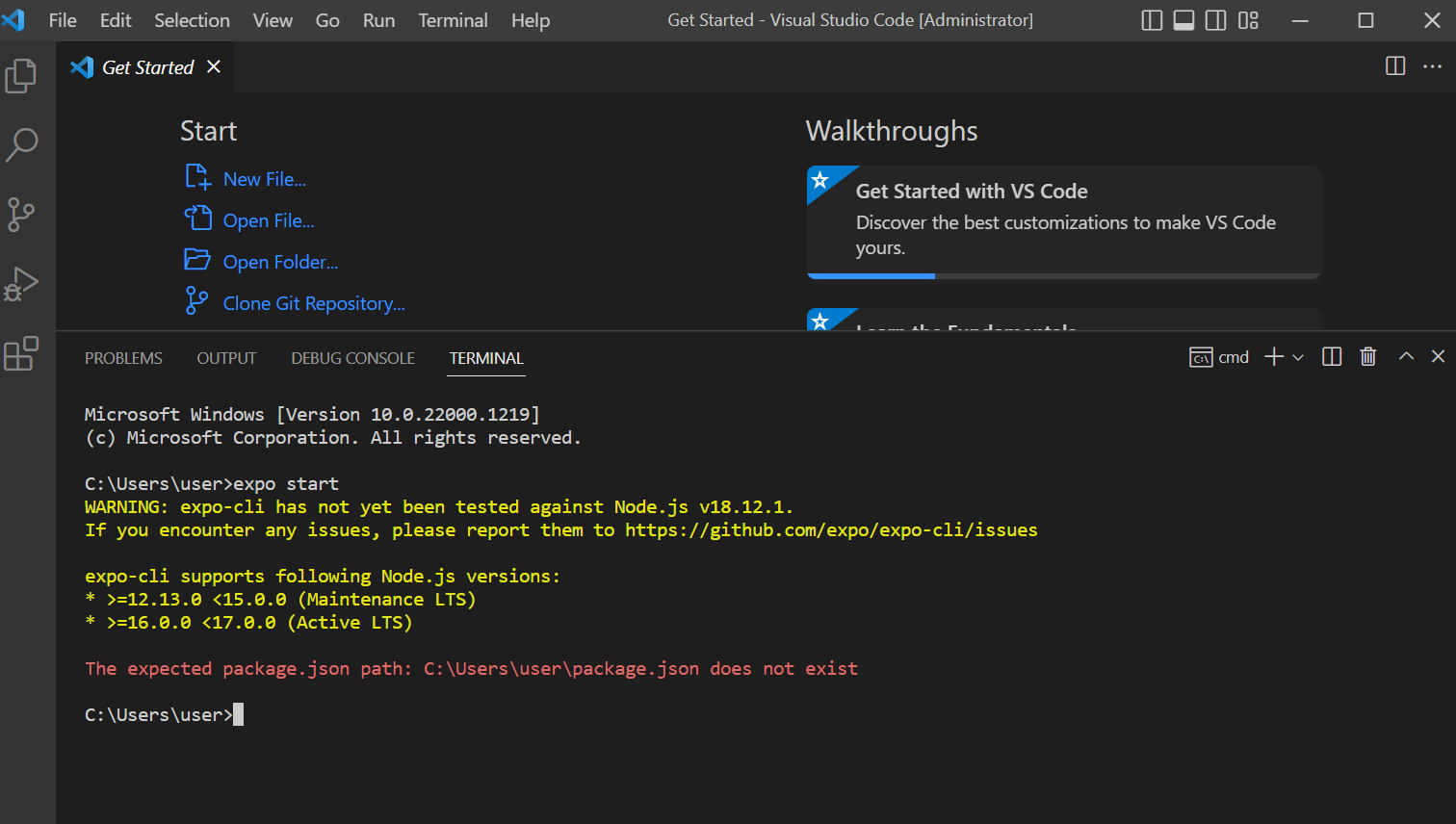Click the '>=12.13.0 <15.0.0 (Maintenance LTS)' line
The width and height of the screenshot is (1456, 824).
pyautogui.click(x=280, y=600)
